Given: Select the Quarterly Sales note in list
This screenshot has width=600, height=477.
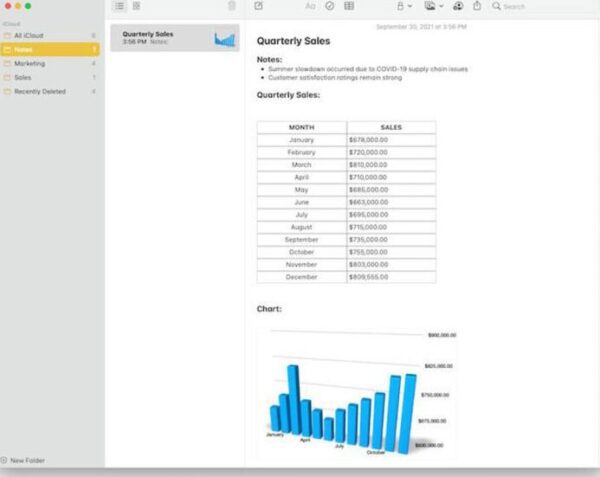Looking at the screenshot, I should point(175,38).
